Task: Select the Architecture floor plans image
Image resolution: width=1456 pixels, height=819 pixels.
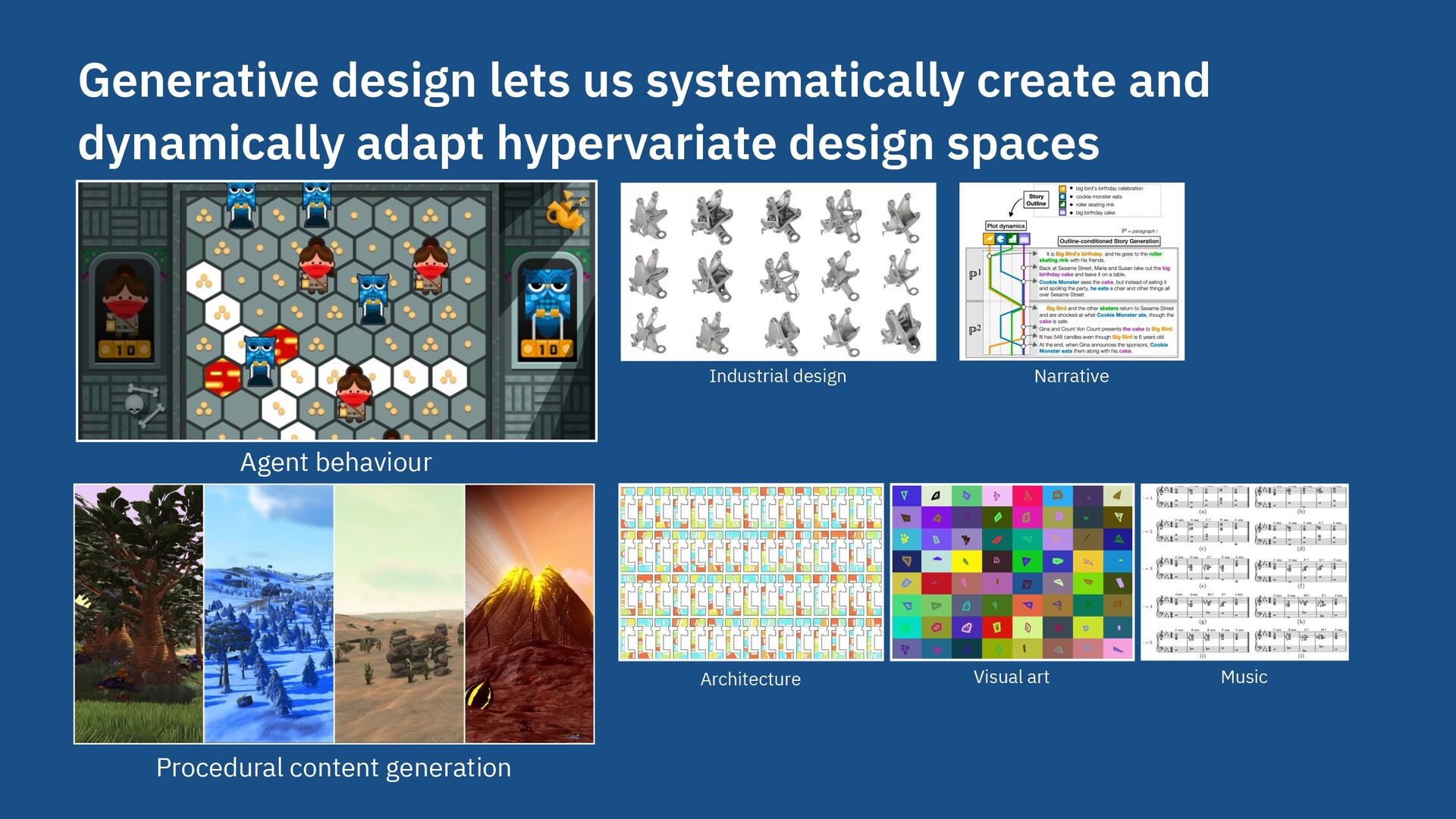Action: tap(751, 573)
